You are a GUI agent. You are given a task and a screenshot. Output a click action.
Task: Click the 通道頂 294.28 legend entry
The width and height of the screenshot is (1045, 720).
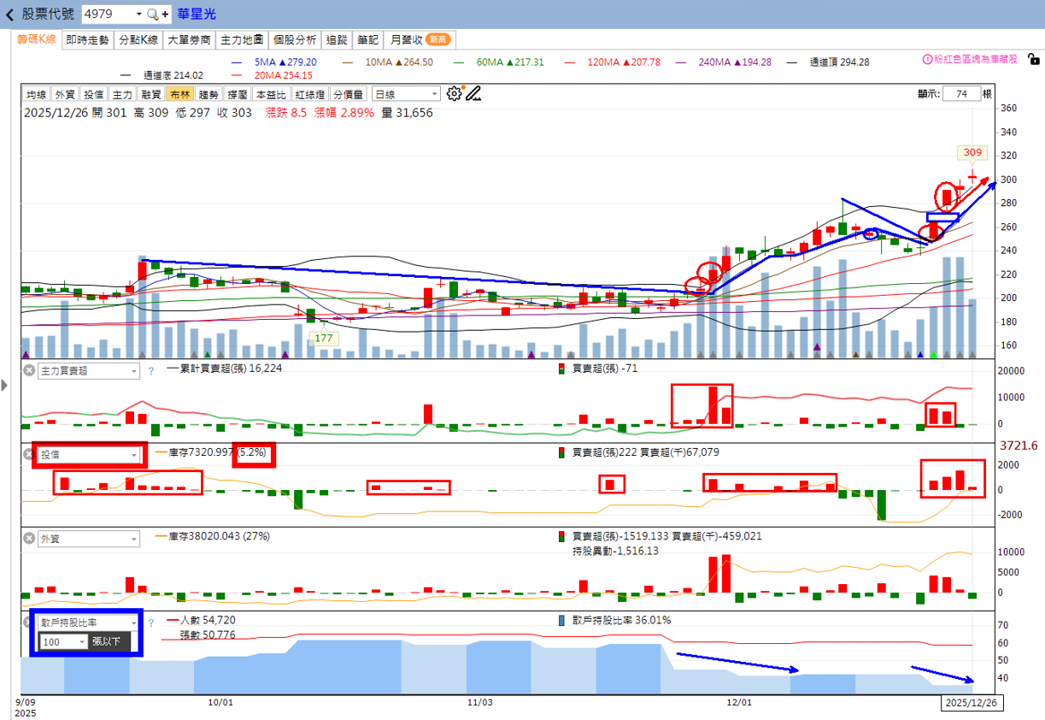pos(828,62)
